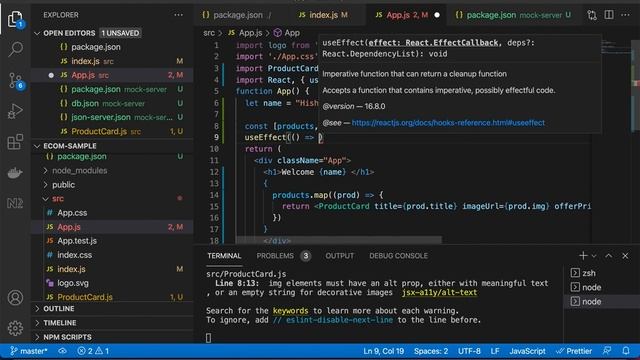The height and width of the screenshot is (360, 640).
Task: Open the notifications bell icon
Action: click(x=626, y=351)
